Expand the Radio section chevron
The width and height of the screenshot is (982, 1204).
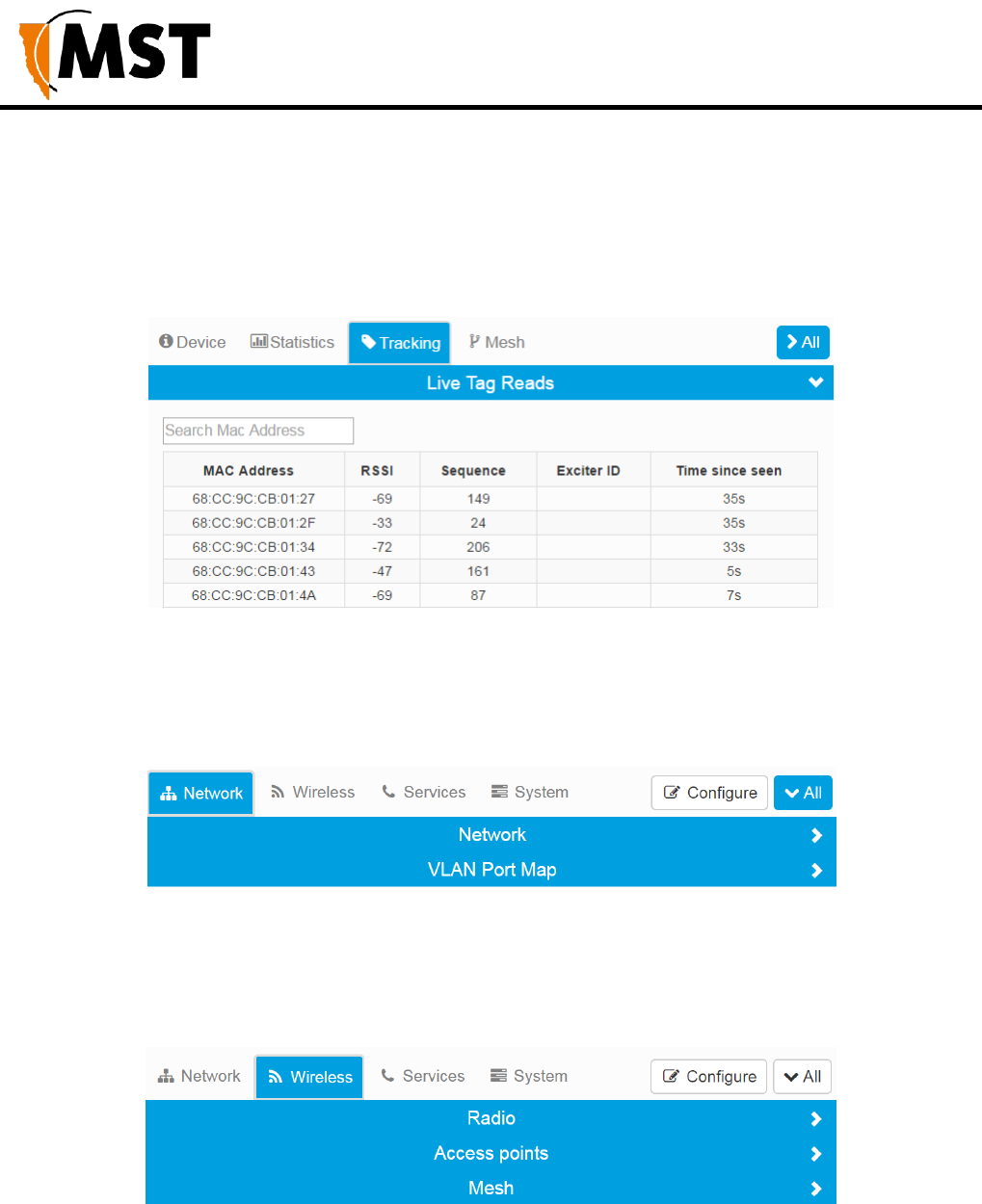tap(816, 1118)
